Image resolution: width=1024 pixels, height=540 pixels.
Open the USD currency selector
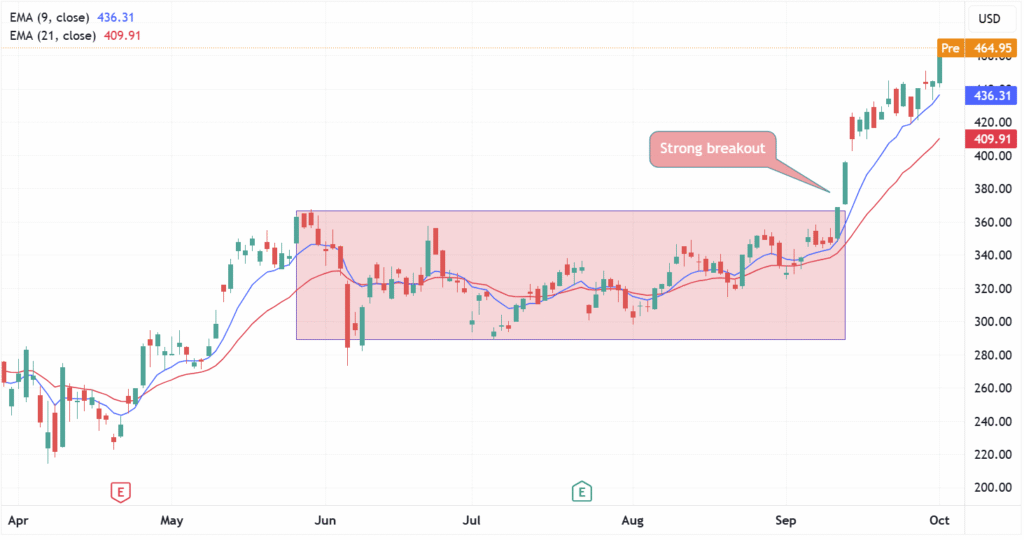tap(989, 20)
